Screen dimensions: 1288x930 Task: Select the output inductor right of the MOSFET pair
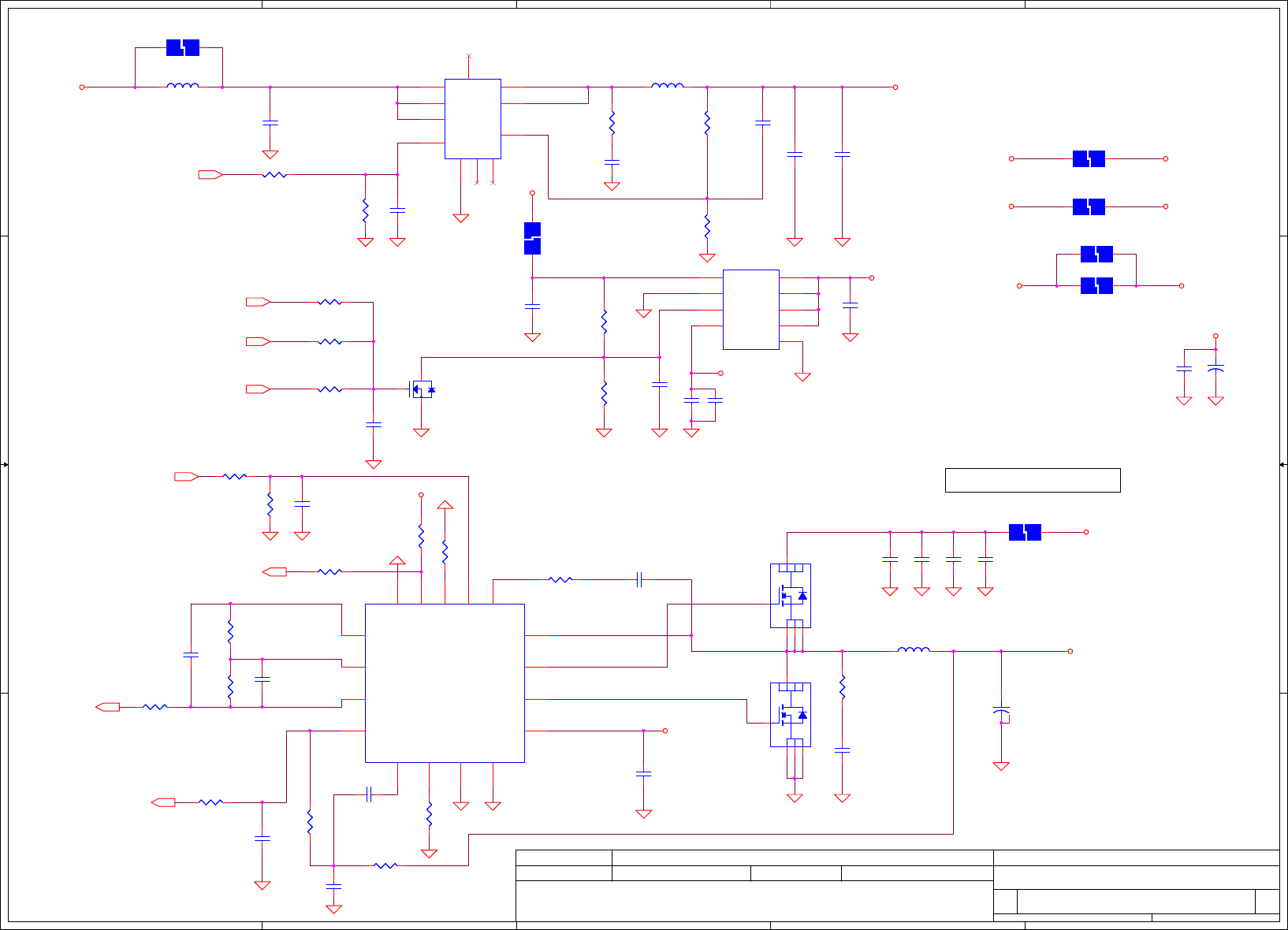(x=914, y=650)
